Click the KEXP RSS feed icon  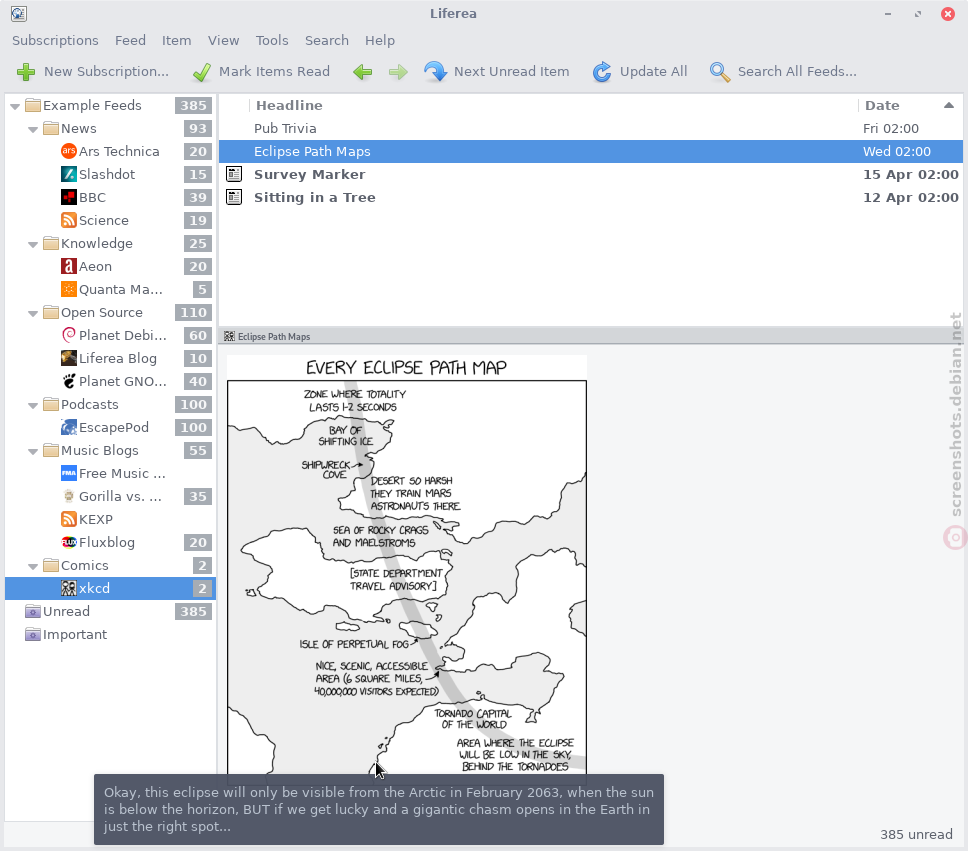[x=69, y=519]
